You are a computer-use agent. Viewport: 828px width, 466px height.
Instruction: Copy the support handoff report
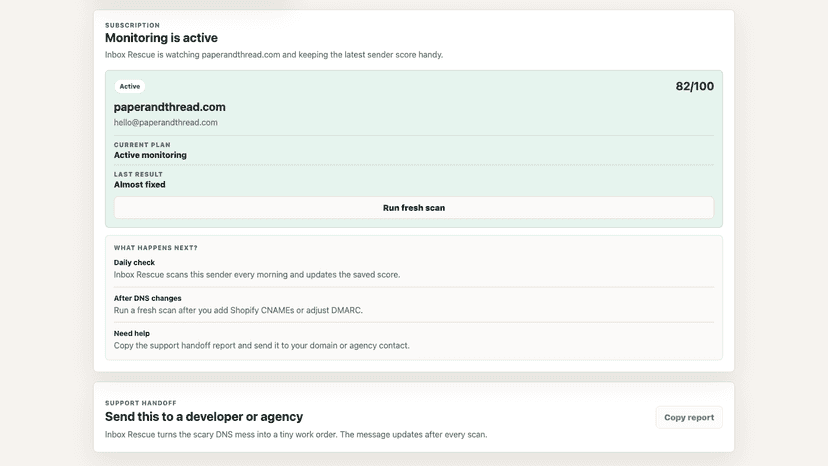[x=689, y=417]
